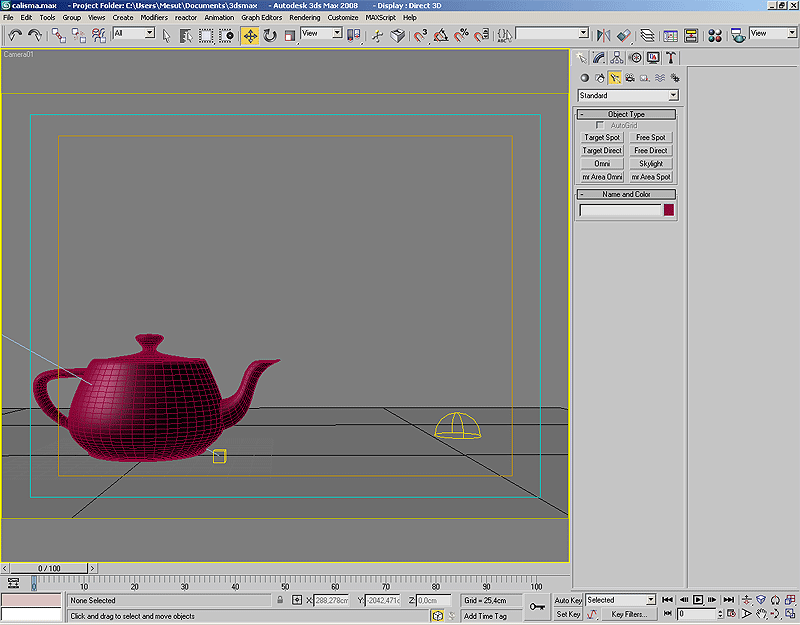The image size is (800, 625).
Task: Open the Rendering menu
Action: (x=305, y=17)
